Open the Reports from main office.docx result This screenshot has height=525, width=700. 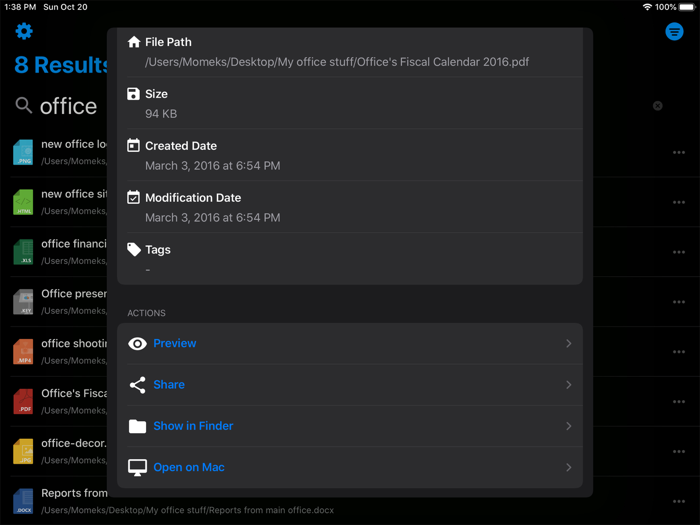(x=187, y=501)
